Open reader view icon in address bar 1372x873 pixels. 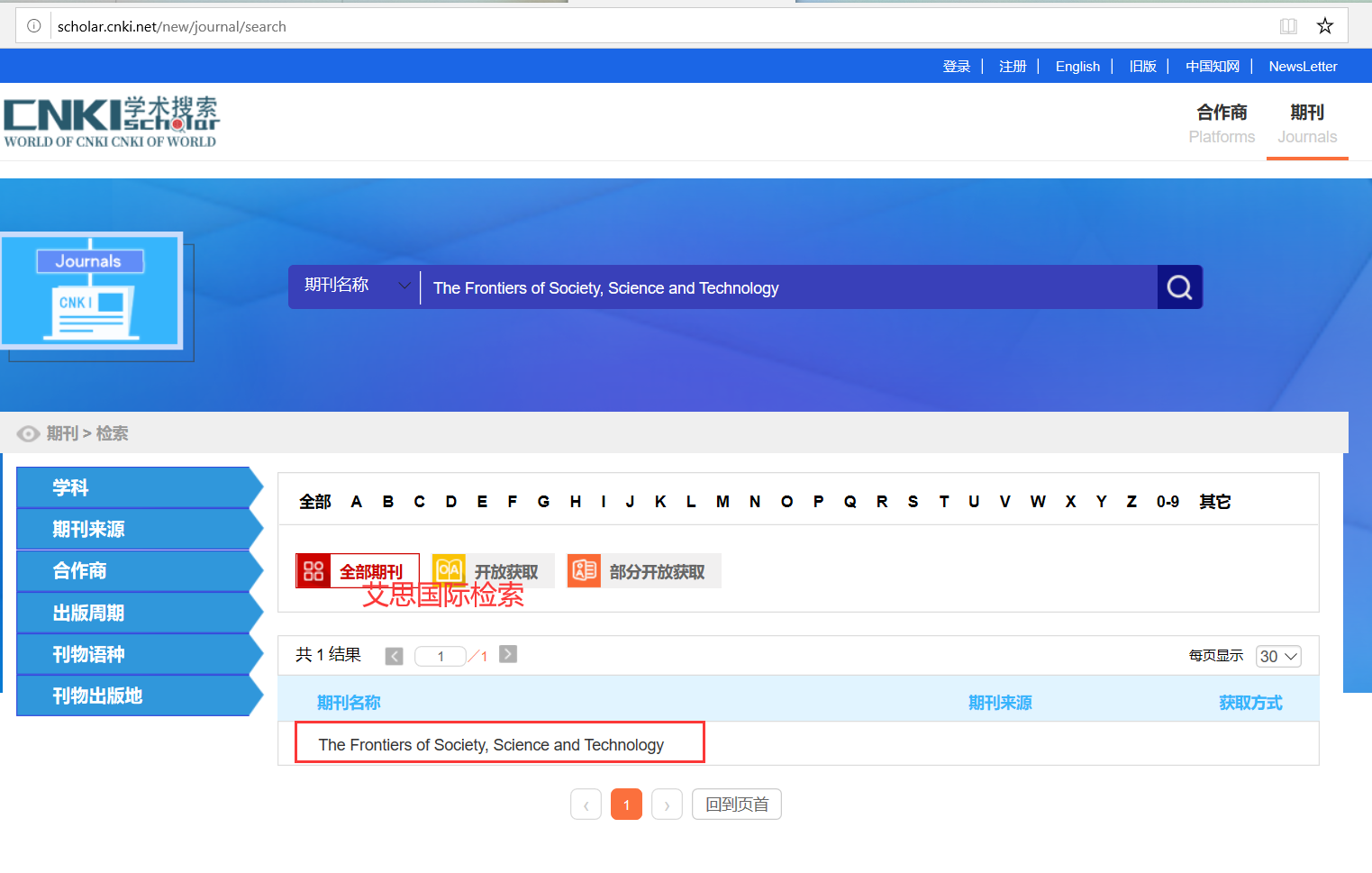tap(1288, 26)
